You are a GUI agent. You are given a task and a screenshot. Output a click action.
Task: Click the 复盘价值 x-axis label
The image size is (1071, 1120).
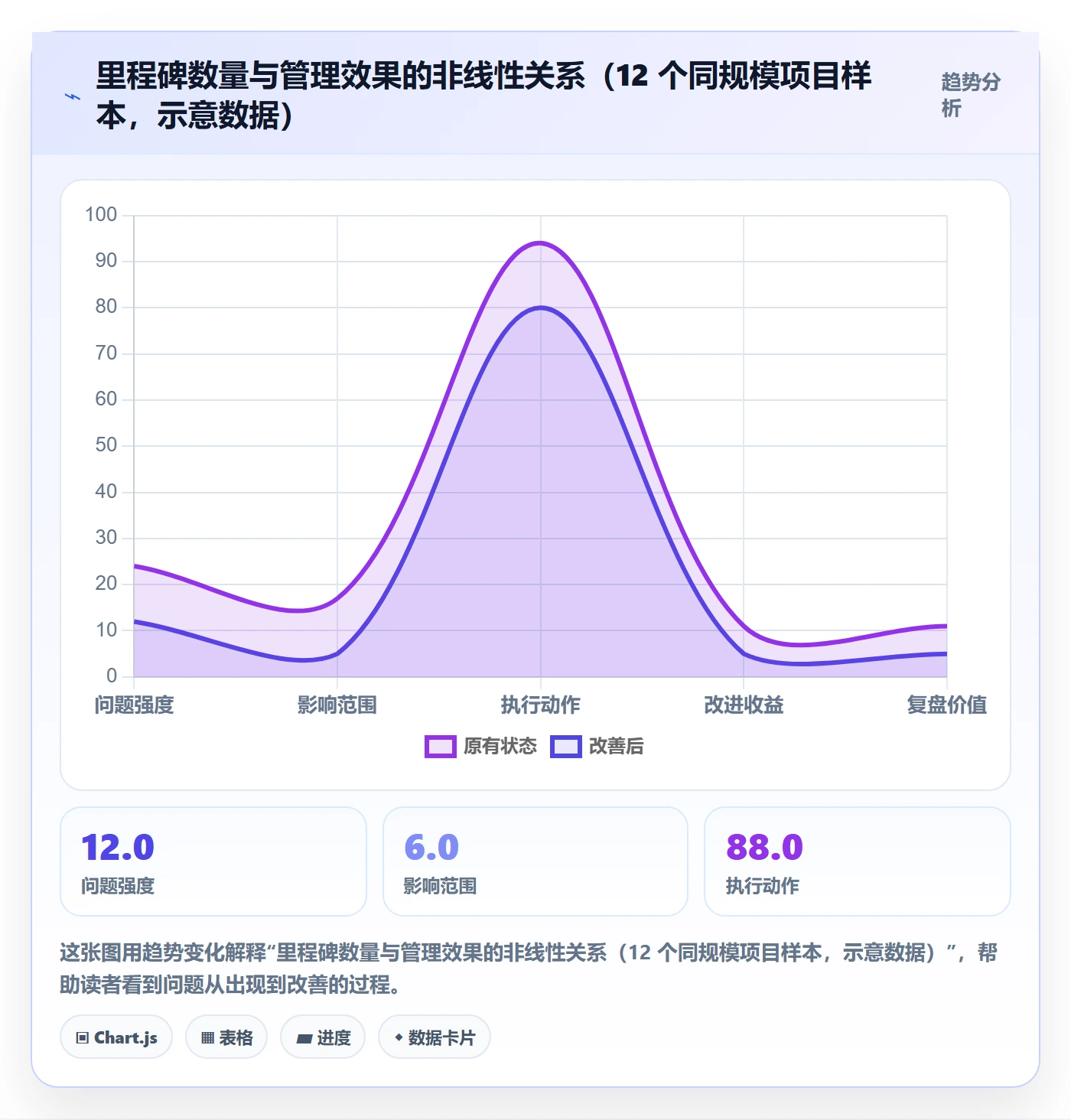947,705
